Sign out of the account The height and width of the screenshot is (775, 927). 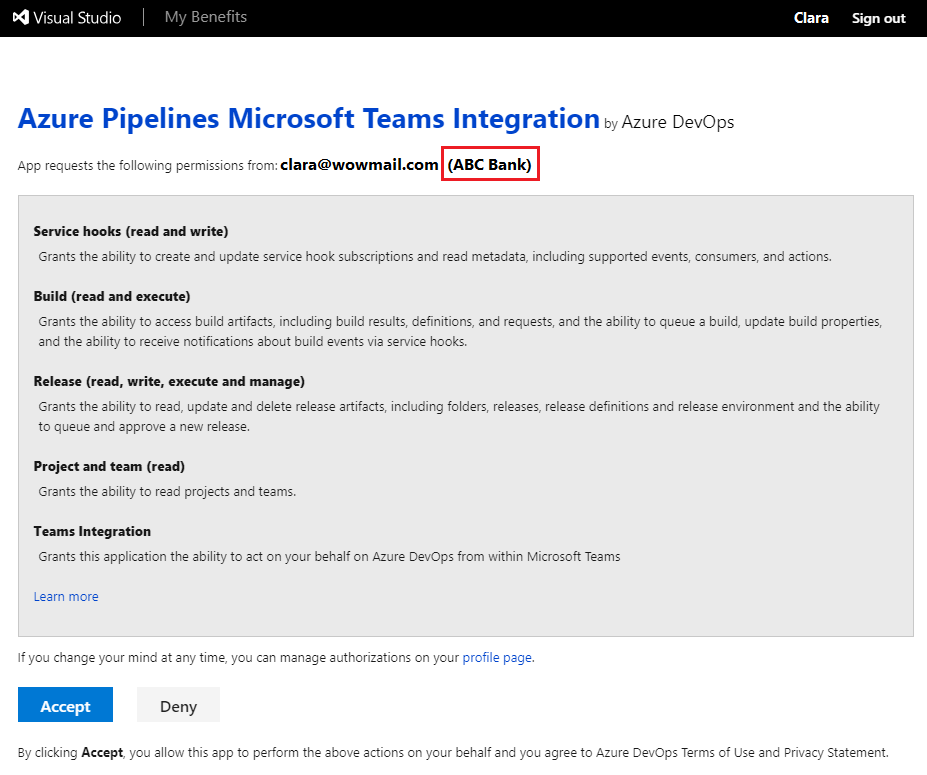tap(879, 18)
